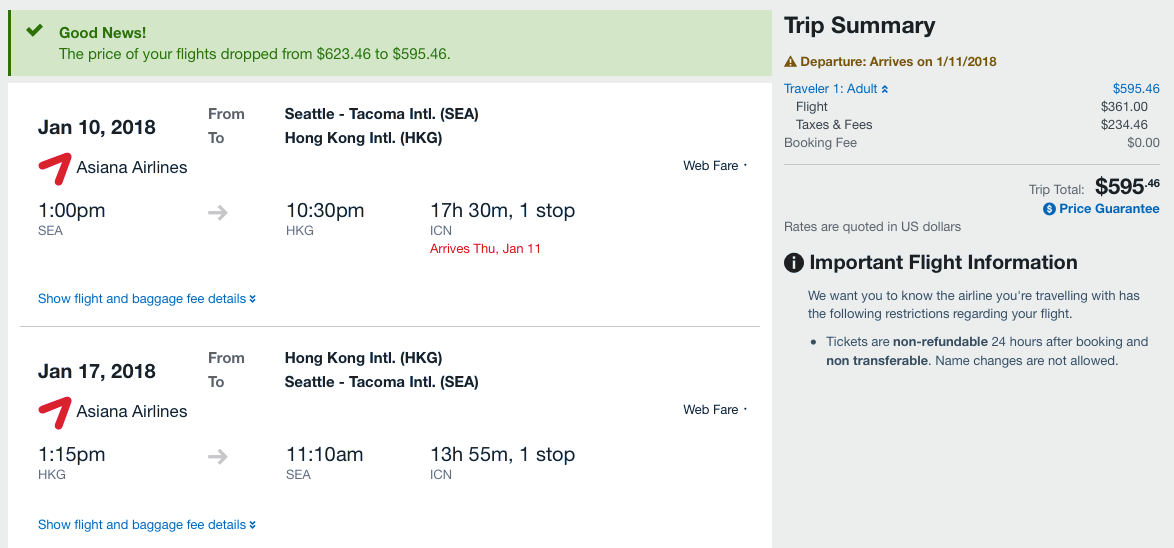This screenshot has height=548, width=1174.
Task: Click the info icon beside Important Flight Information
Action: coord(794,263)
